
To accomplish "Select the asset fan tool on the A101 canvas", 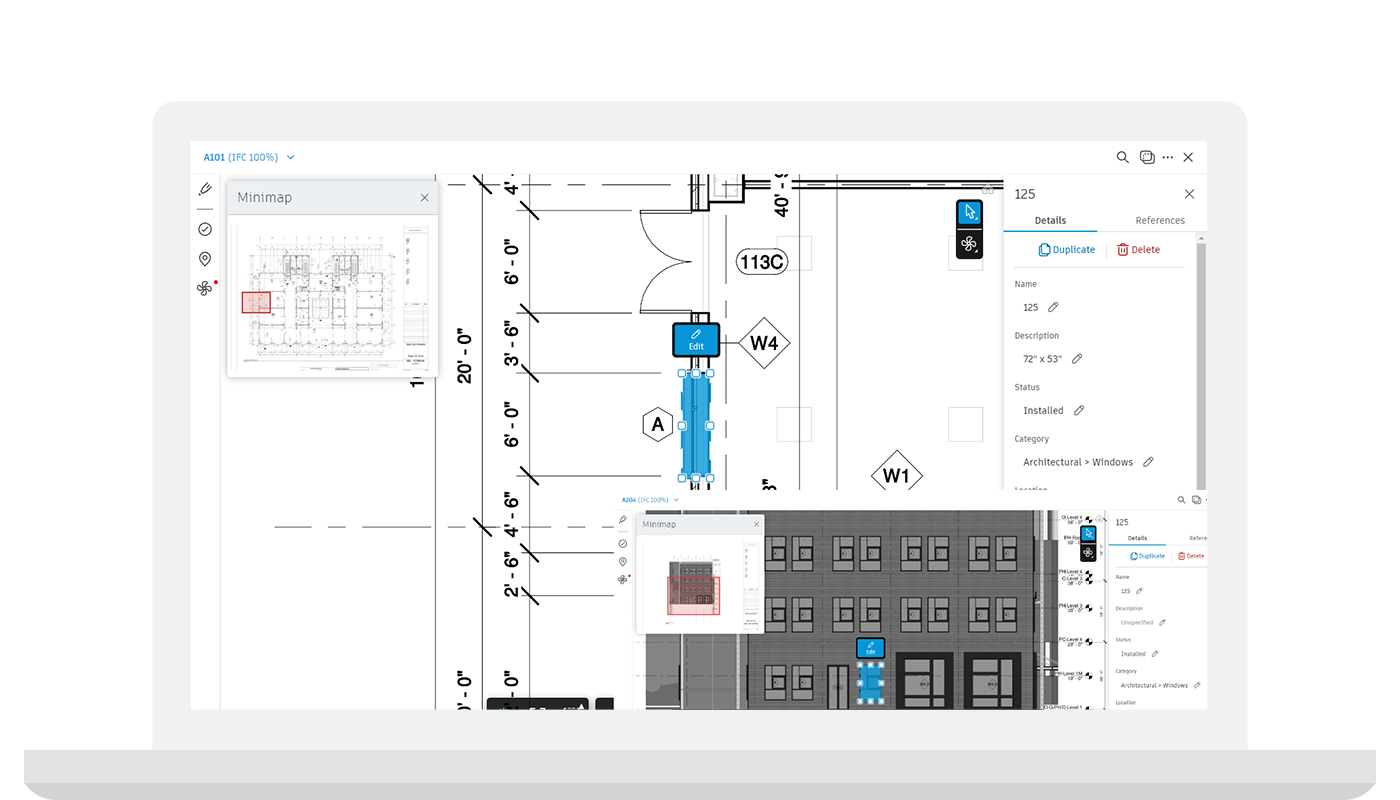I will point(969,243).
